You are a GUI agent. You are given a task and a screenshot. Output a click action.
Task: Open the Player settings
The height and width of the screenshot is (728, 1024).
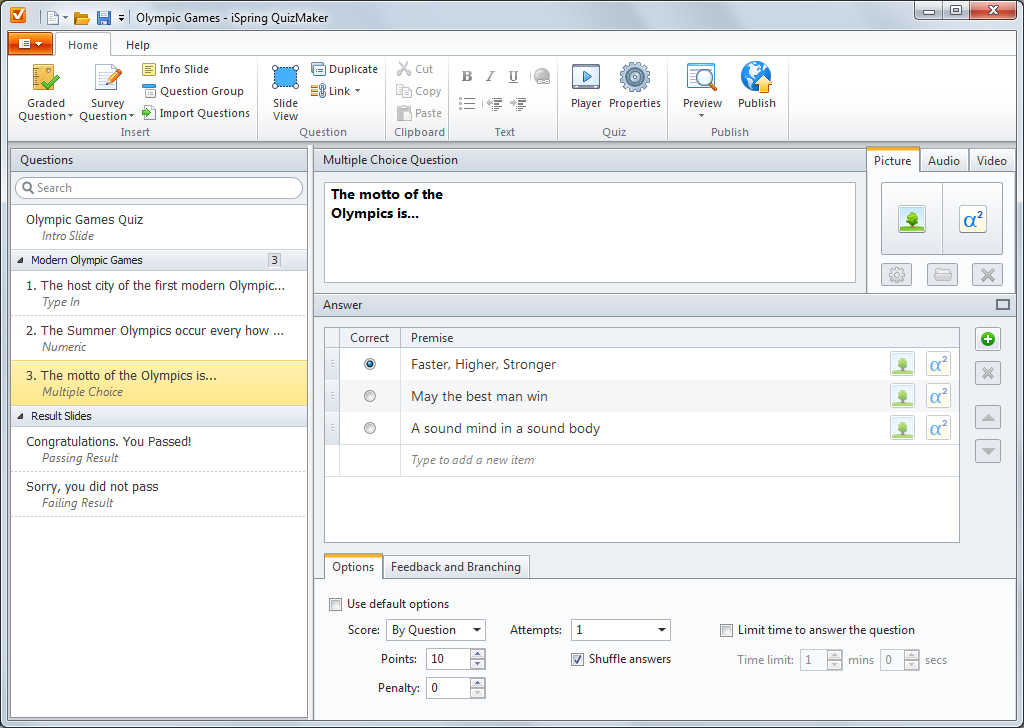[x=586, y=86]
